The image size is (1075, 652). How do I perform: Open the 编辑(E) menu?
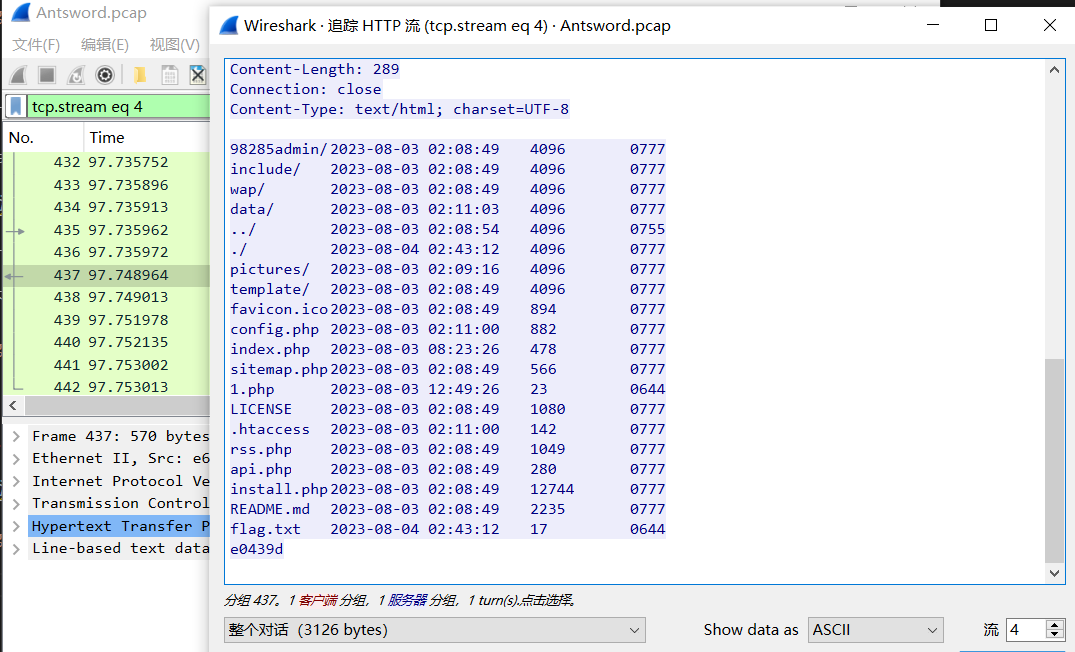[x=104, y=44]
